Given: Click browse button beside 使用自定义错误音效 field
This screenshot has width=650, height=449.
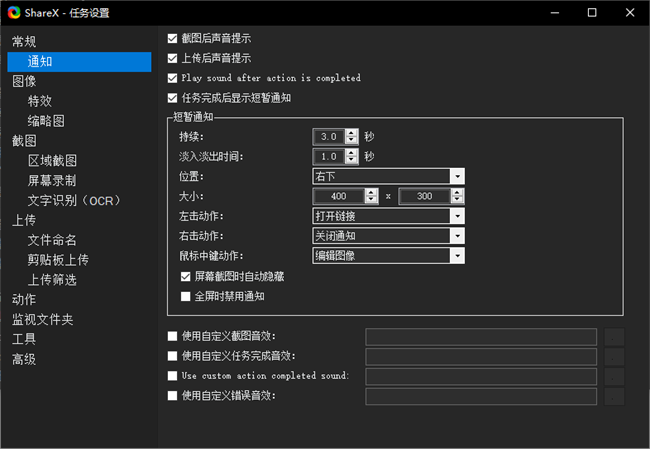Looking at the screenshot, I should [614, 396].
